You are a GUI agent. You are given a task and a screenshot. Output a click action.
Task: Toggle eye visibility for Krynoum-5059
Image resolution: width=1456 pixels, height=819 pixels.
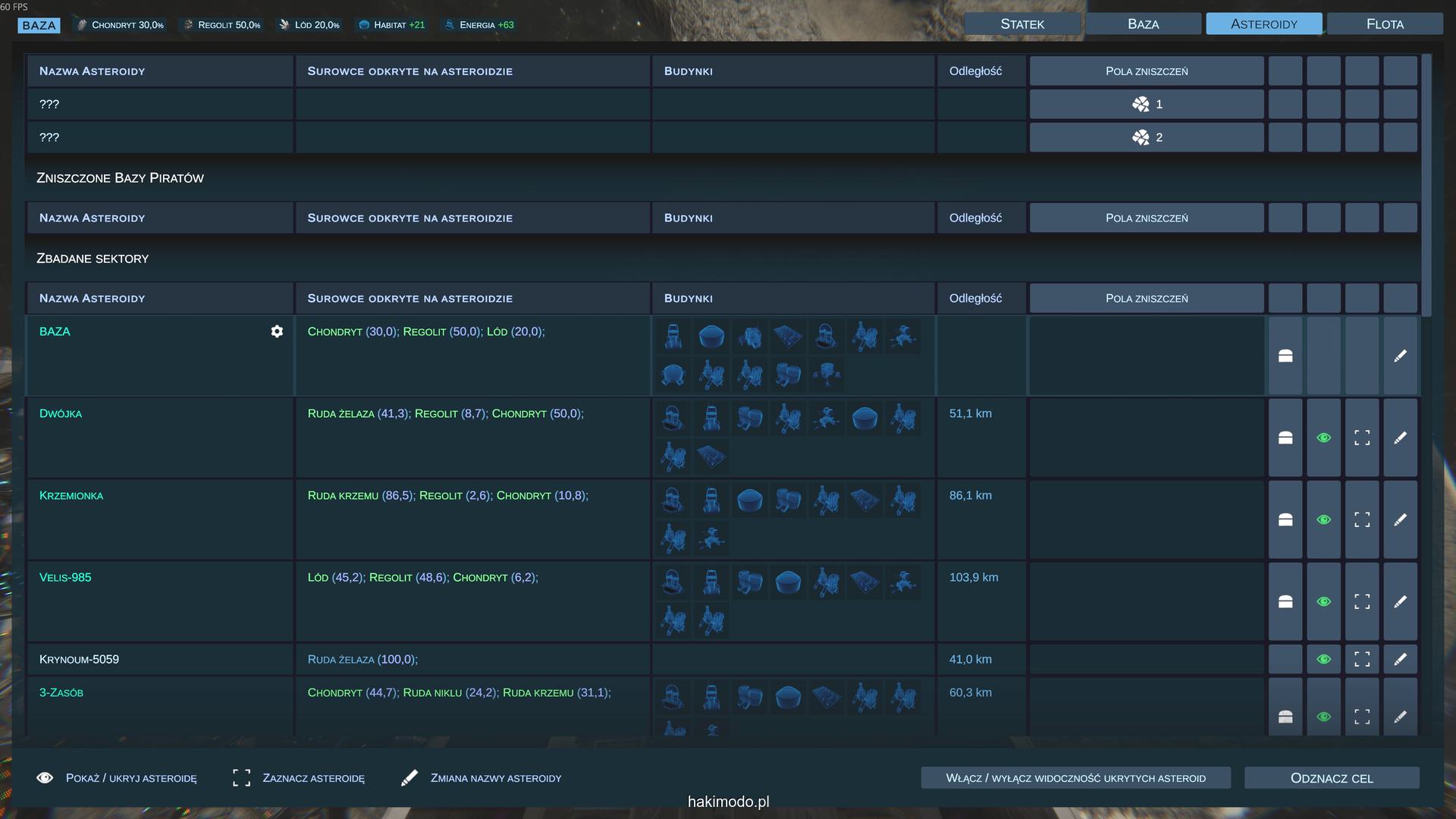1323,659
